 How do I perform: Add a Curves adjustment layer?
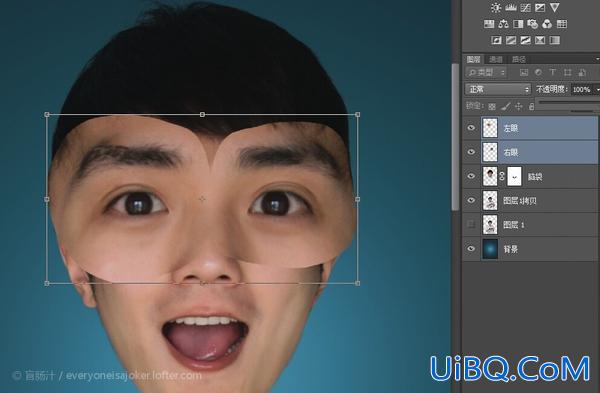pos(525,7)
